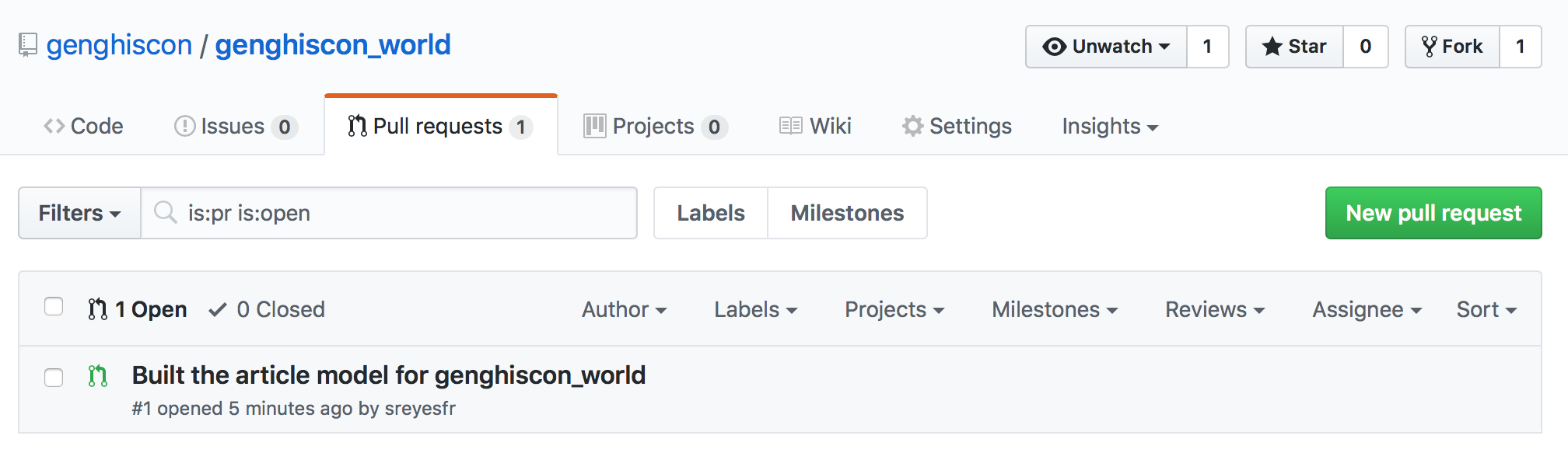Open the Filters dropdown
Image resolution: width=1568 pixels, height=460 pixels.
[x=79, y=213]
